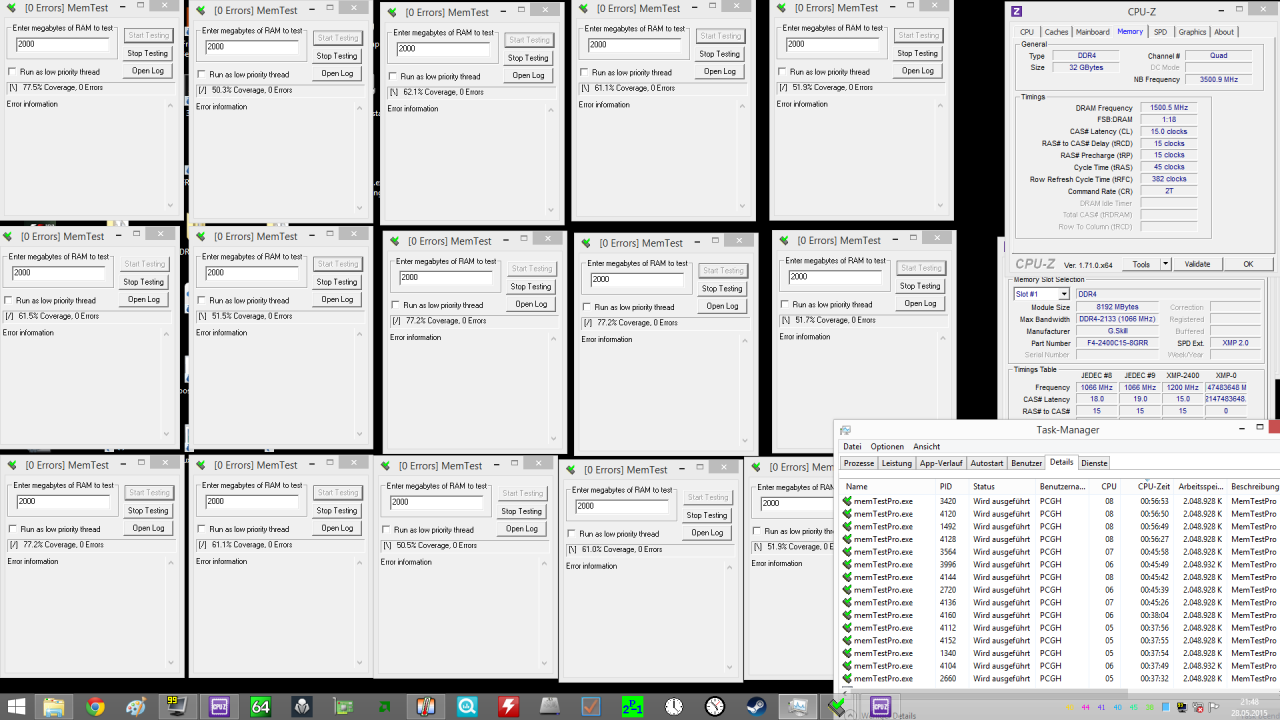Launch Steam from the taskbar

point(756,706)
